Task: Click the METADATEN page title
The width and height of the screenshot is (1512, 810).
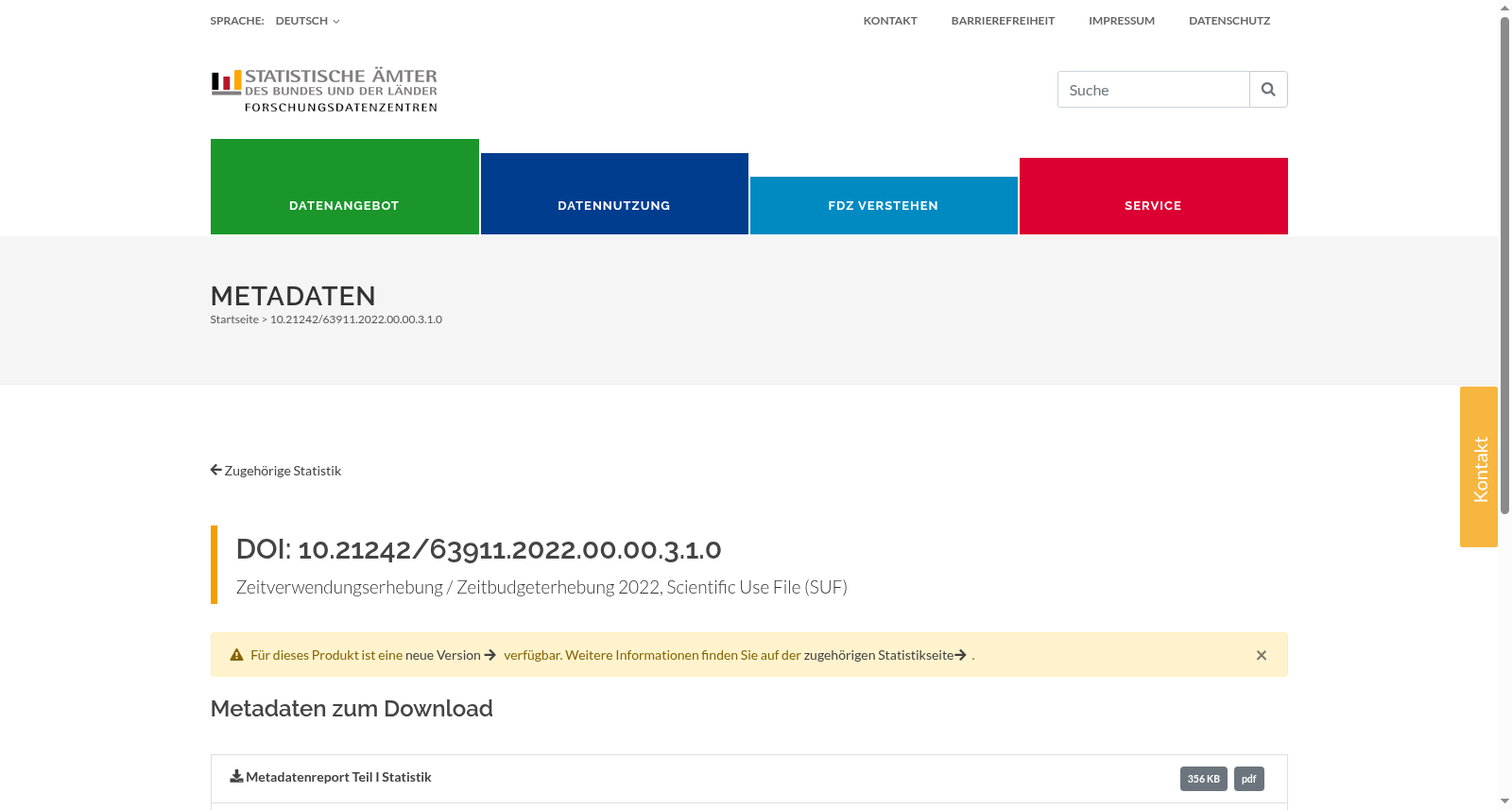Action: coord(293,296)
